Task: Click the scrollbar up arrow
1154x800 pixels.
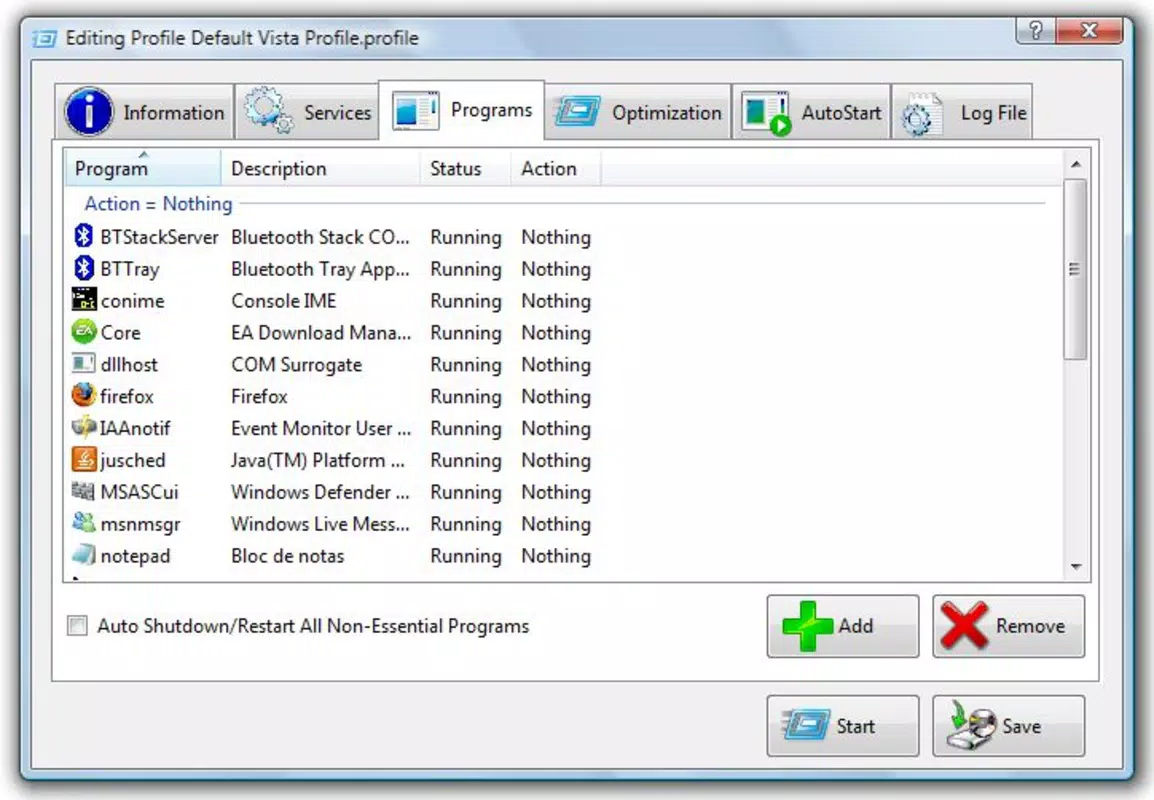Action: [x=1075, y=164]
